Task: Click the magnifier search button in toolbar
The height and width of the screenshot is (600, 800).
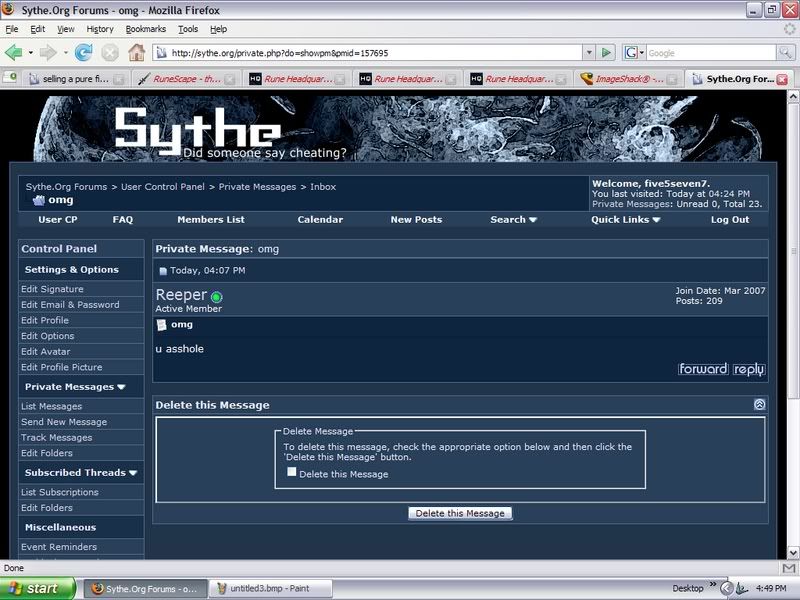Action: tap(785, 53)
